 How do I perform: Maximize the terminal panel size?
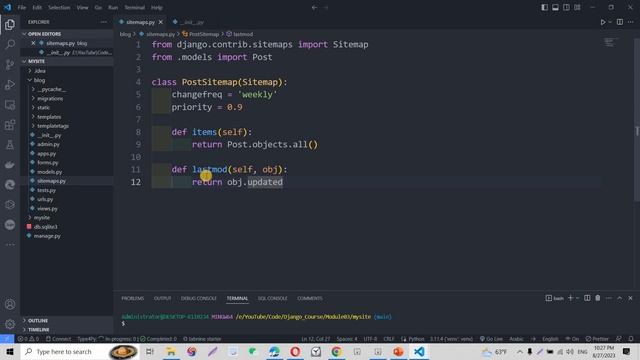620,298
